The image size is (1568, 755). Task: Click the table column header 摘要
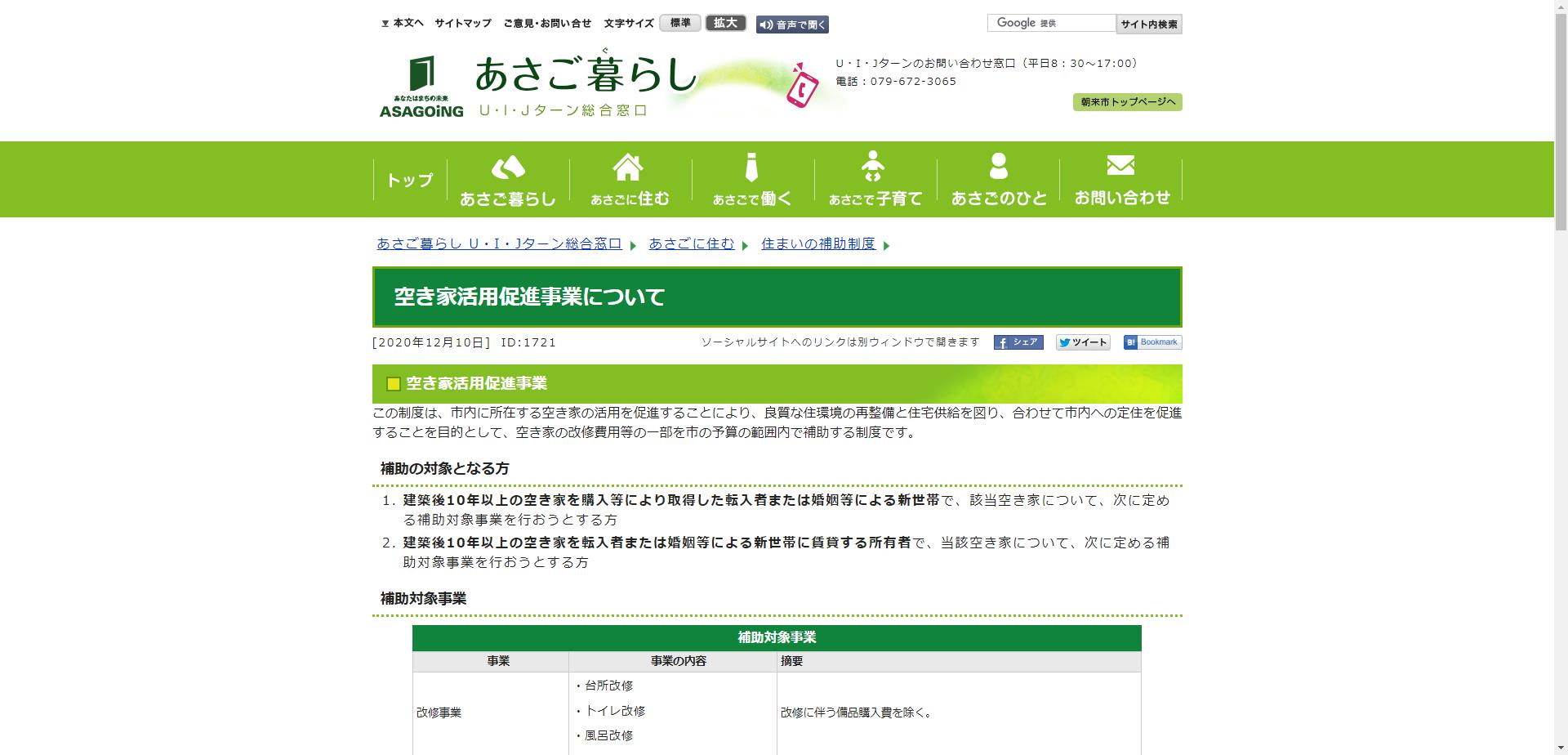click(791, 661)
